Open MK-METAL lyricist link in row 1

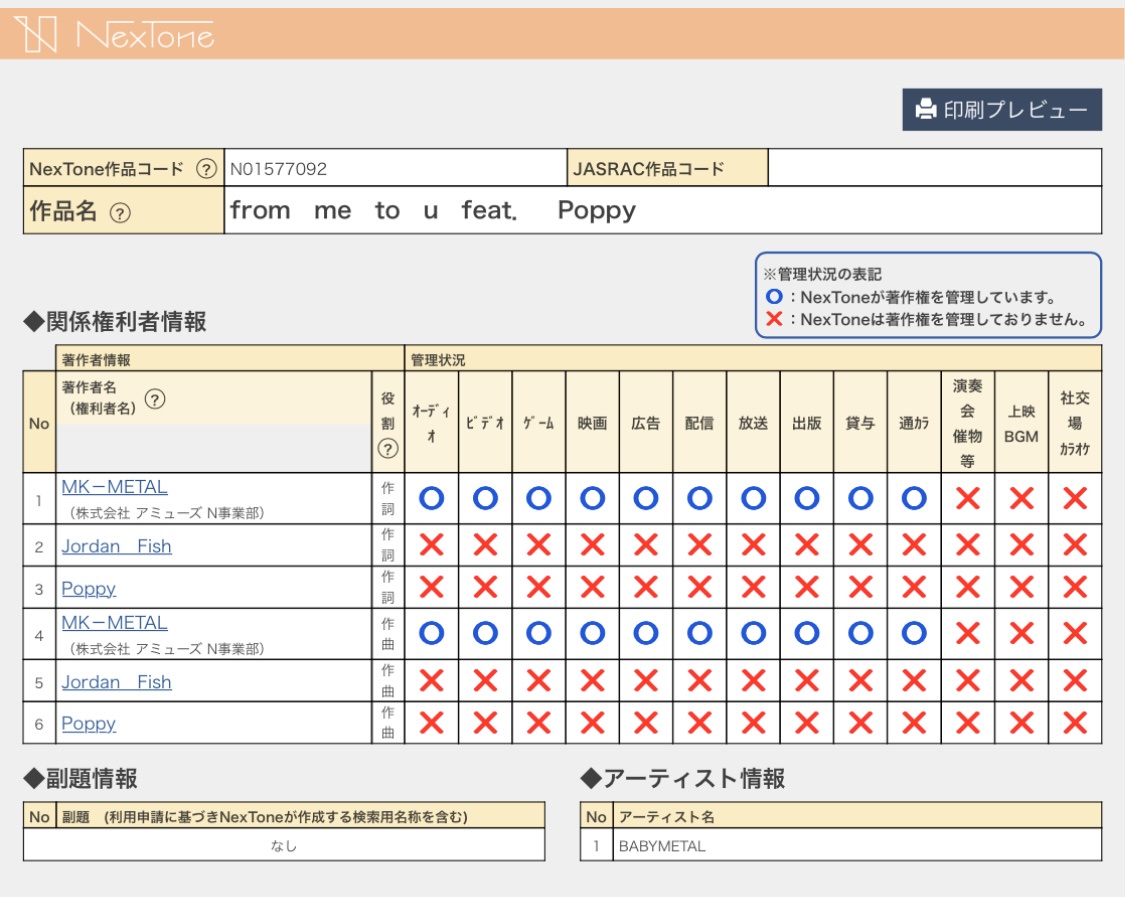(x=114, y=487)
